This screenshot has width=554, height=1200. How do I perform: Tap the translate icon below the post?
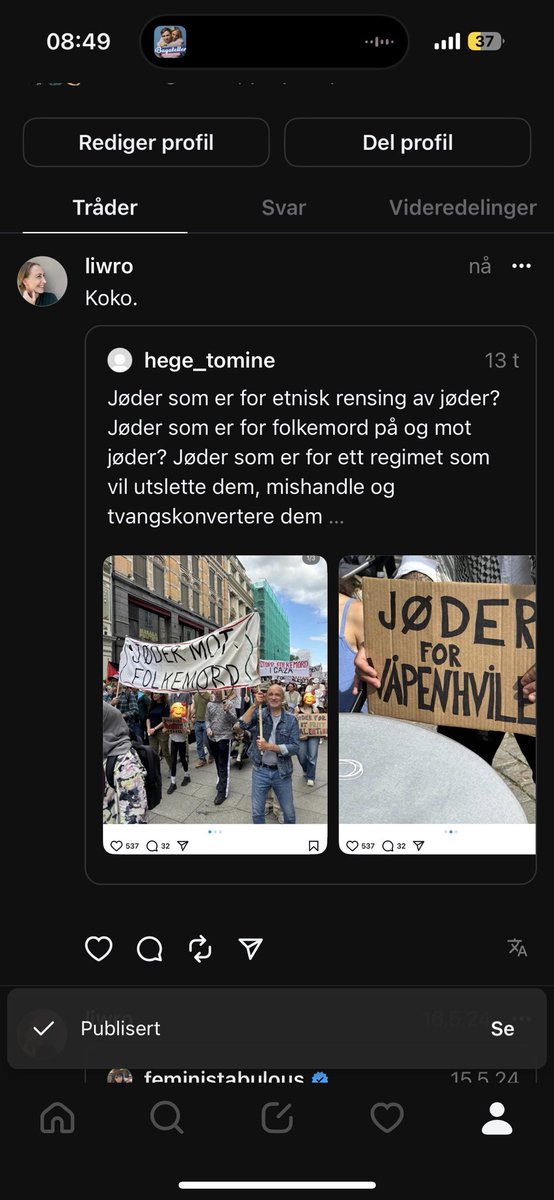click(x=517, y=947)
